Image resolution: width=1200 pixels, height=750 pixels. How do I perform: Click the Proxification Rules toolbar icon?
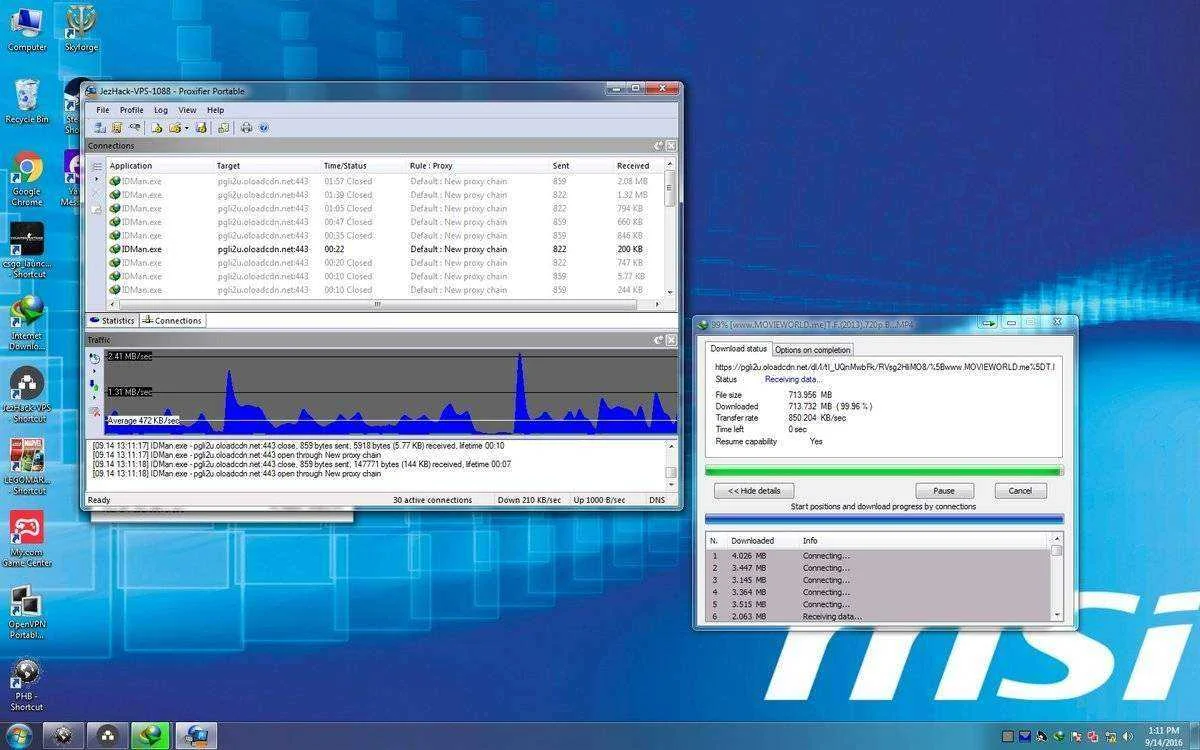(117, 127)
